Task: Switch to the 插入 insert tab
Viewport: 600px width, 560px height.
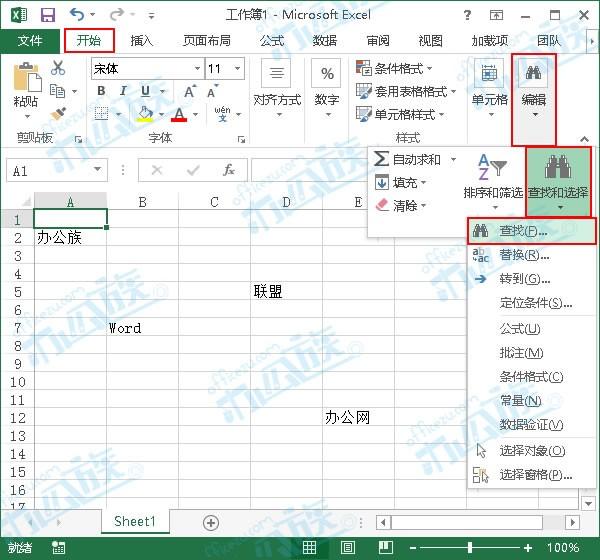Action: [x=142, y=41]
